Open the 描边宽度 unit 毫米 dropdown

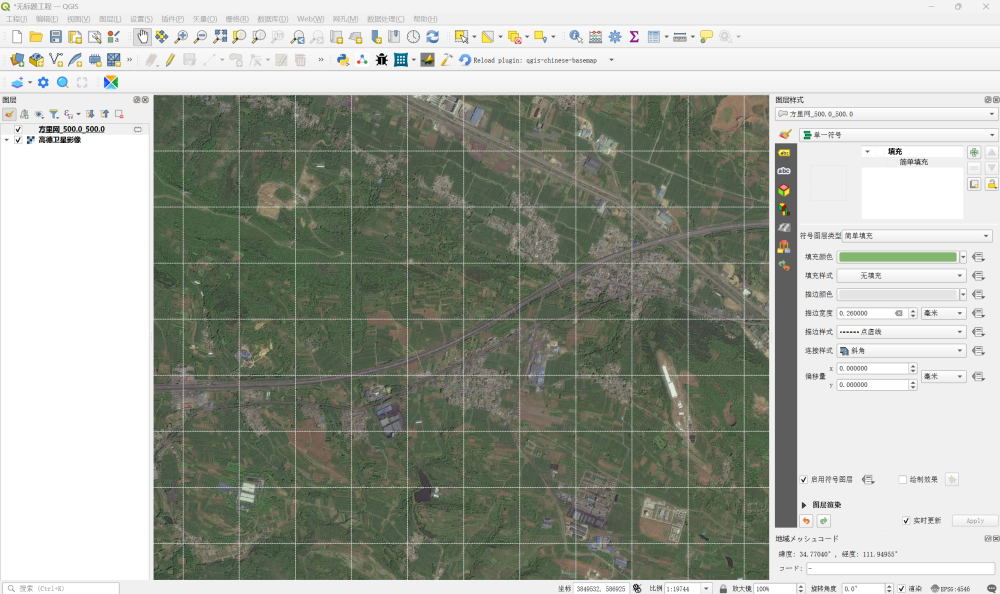click(x=943, y=313)
